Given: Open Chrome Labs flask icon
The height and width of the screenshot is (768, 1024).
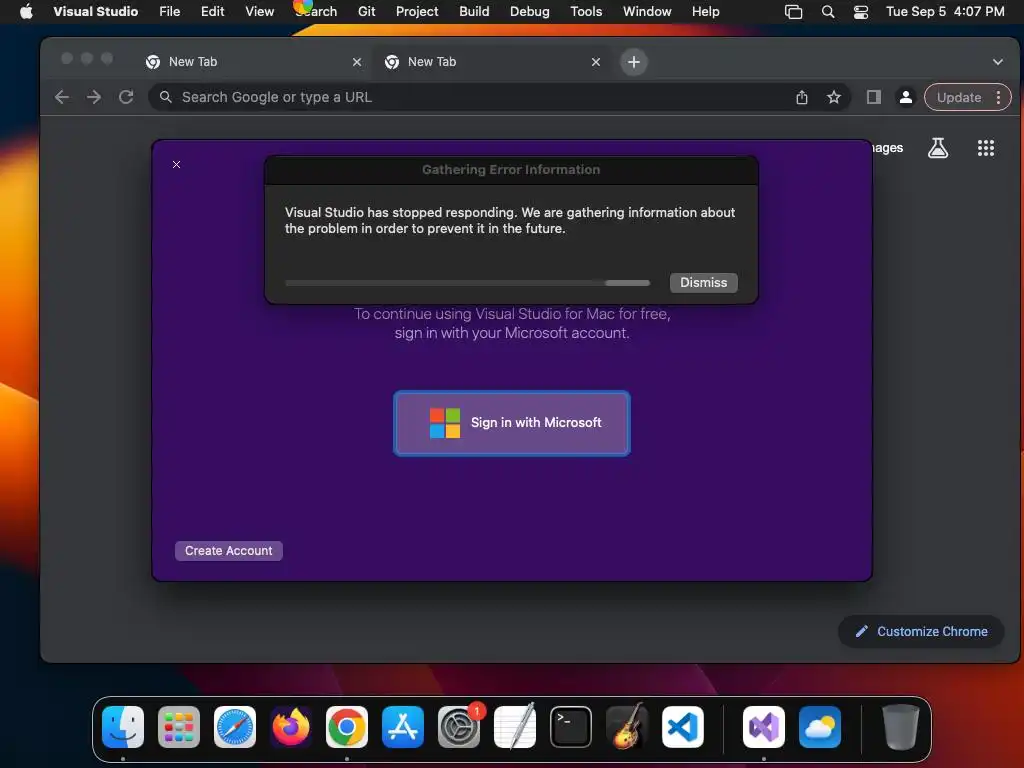Looking at the screenshot, I should tap(938, 148).
